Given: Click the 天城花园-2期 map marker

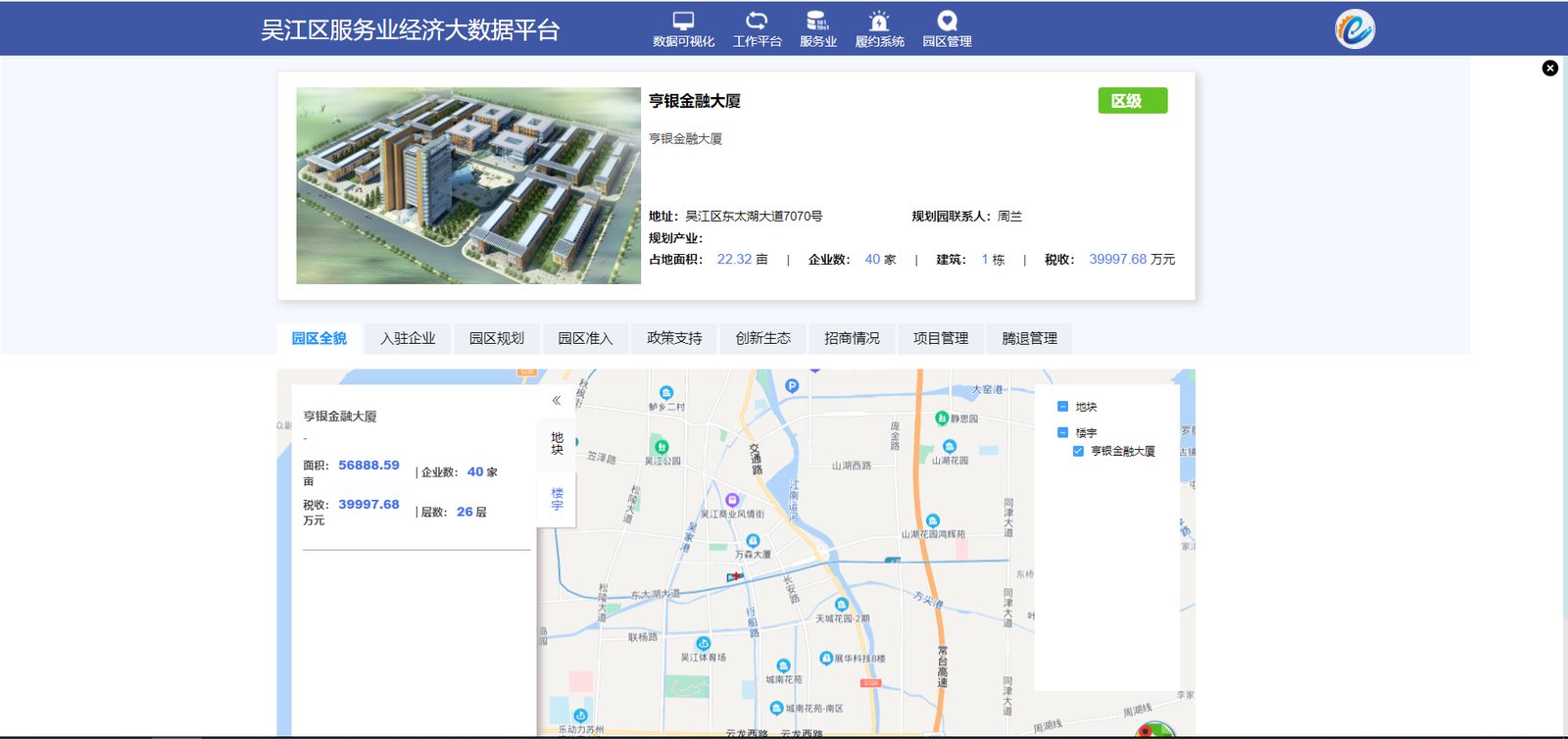Looking at the screenshot, I should click(842, 605).
